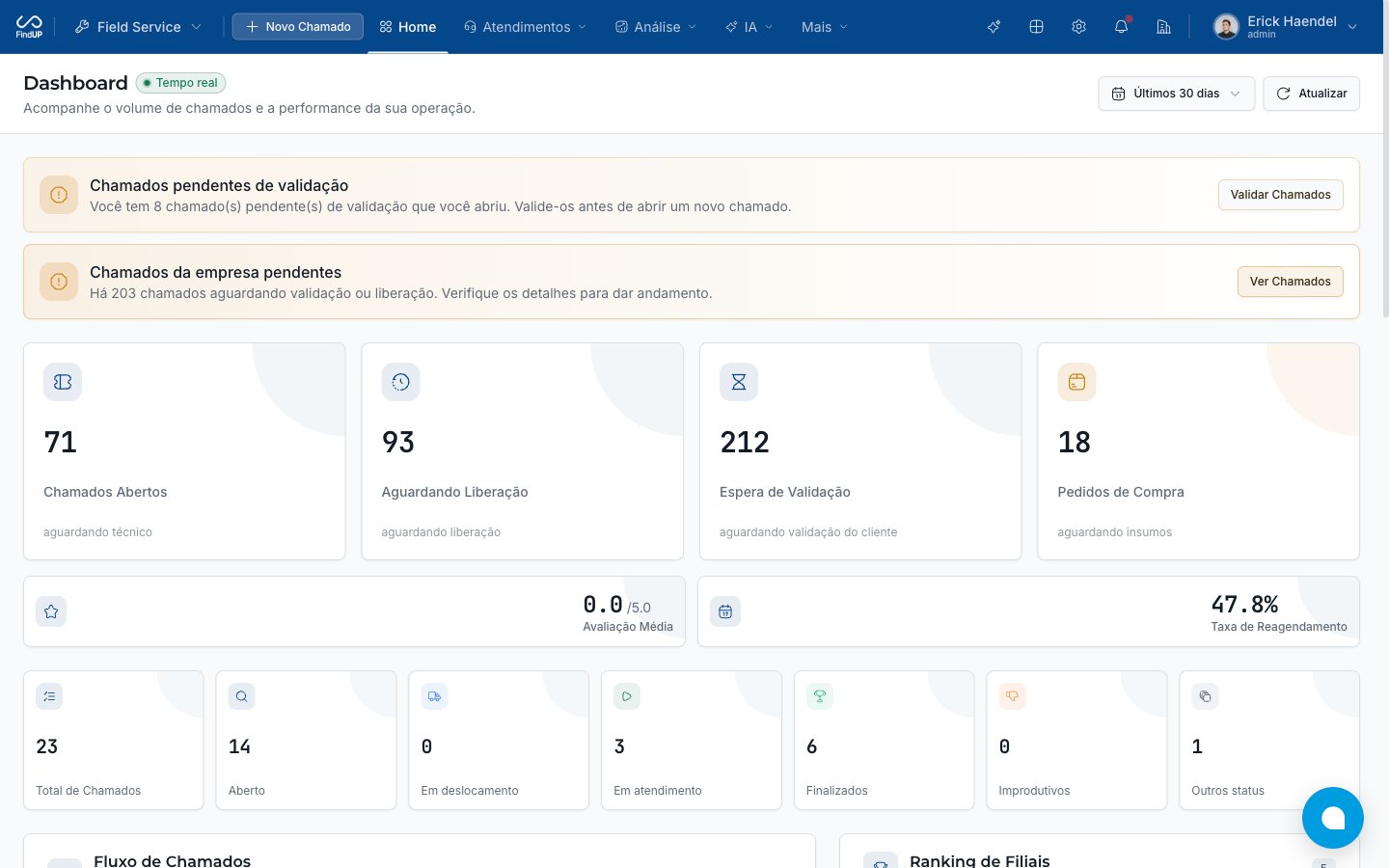Click the clock icon on Aguardando Liberação card
1389x868 pixels.
coord(400,382)
